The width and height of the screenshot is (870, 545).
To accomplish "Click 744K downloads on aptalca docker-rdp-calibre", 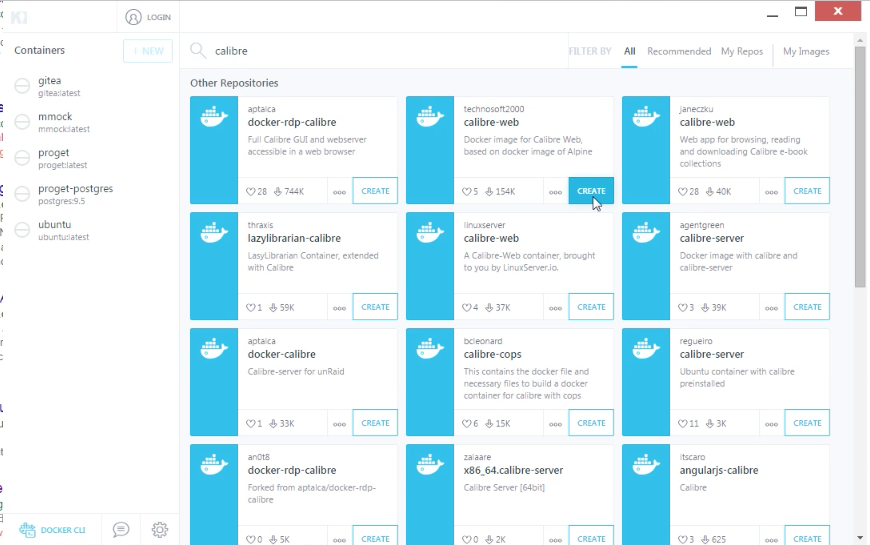I will (289, 191).
